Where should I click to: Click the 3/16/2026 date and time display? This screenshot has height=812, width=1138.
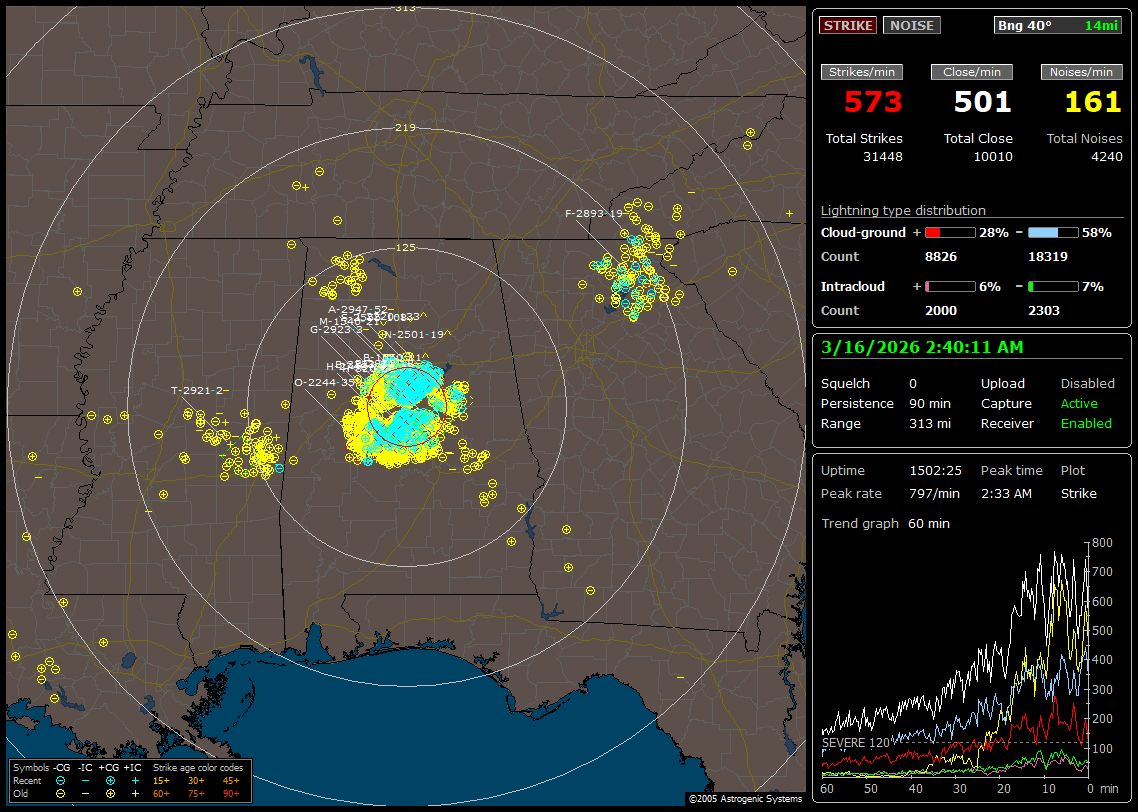point(920,348)
